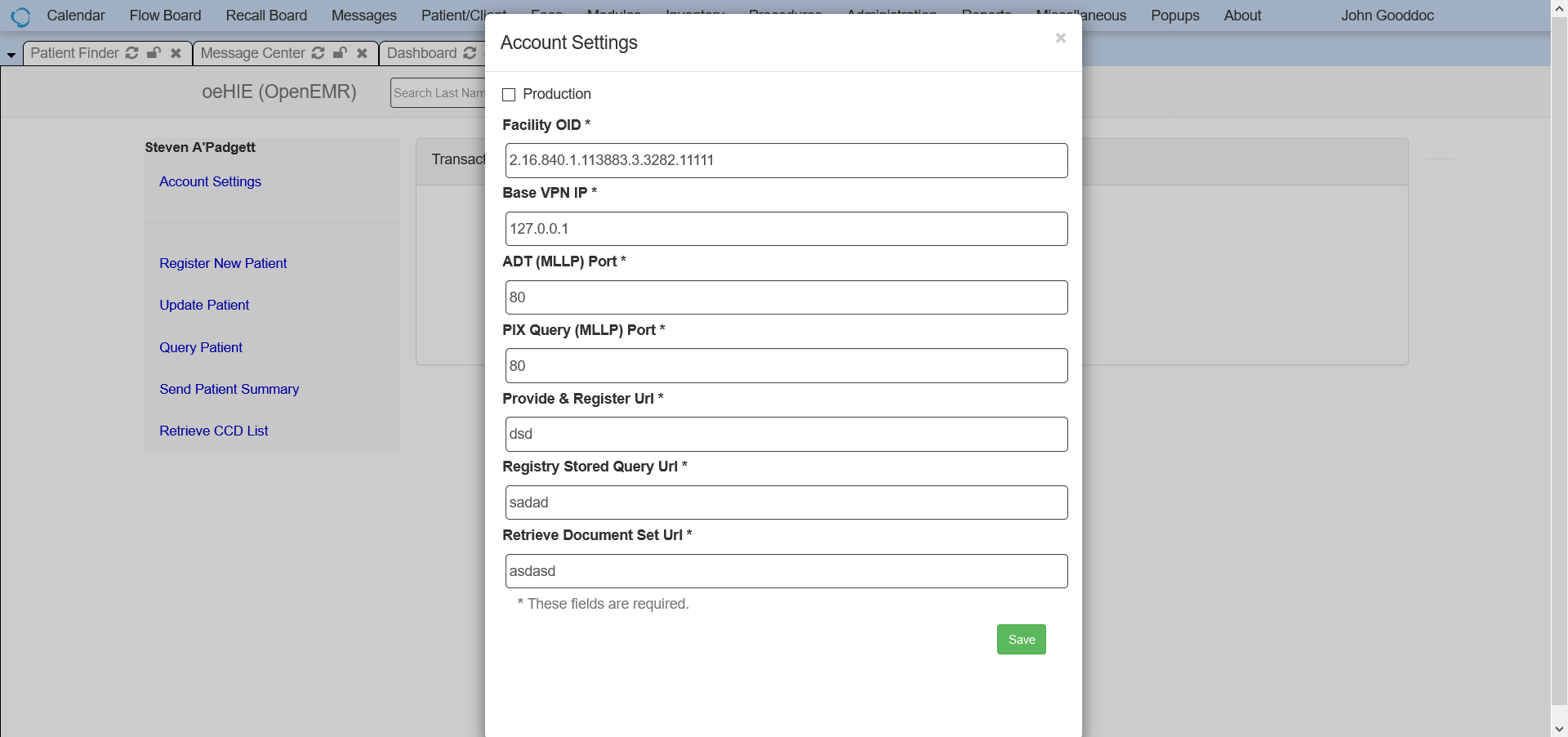The height and width of the screenshot is (737, 1568).
Task: Select the Retrieve CCD List option
Action: (x=213, y=431)
